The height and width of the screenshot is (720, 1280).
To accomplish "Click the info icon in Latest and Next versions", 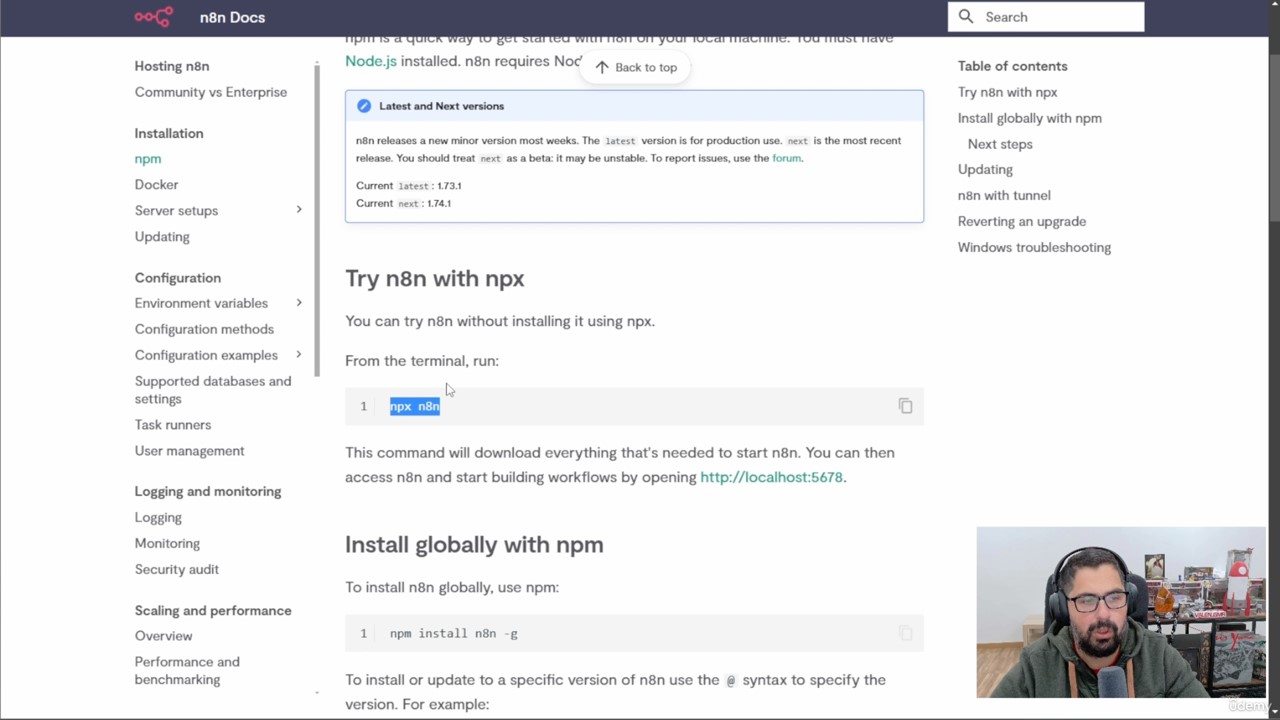I will click(364, 106).
